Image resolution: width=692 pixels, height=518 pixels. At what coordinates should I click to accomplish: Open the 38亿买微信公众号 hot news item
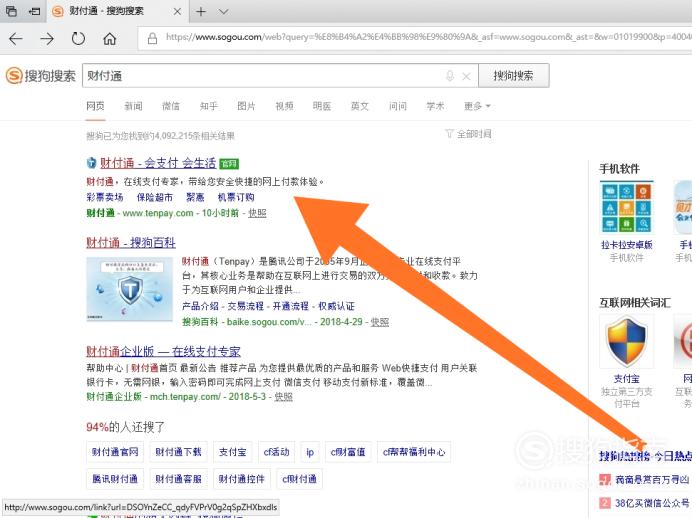point(652,503)
